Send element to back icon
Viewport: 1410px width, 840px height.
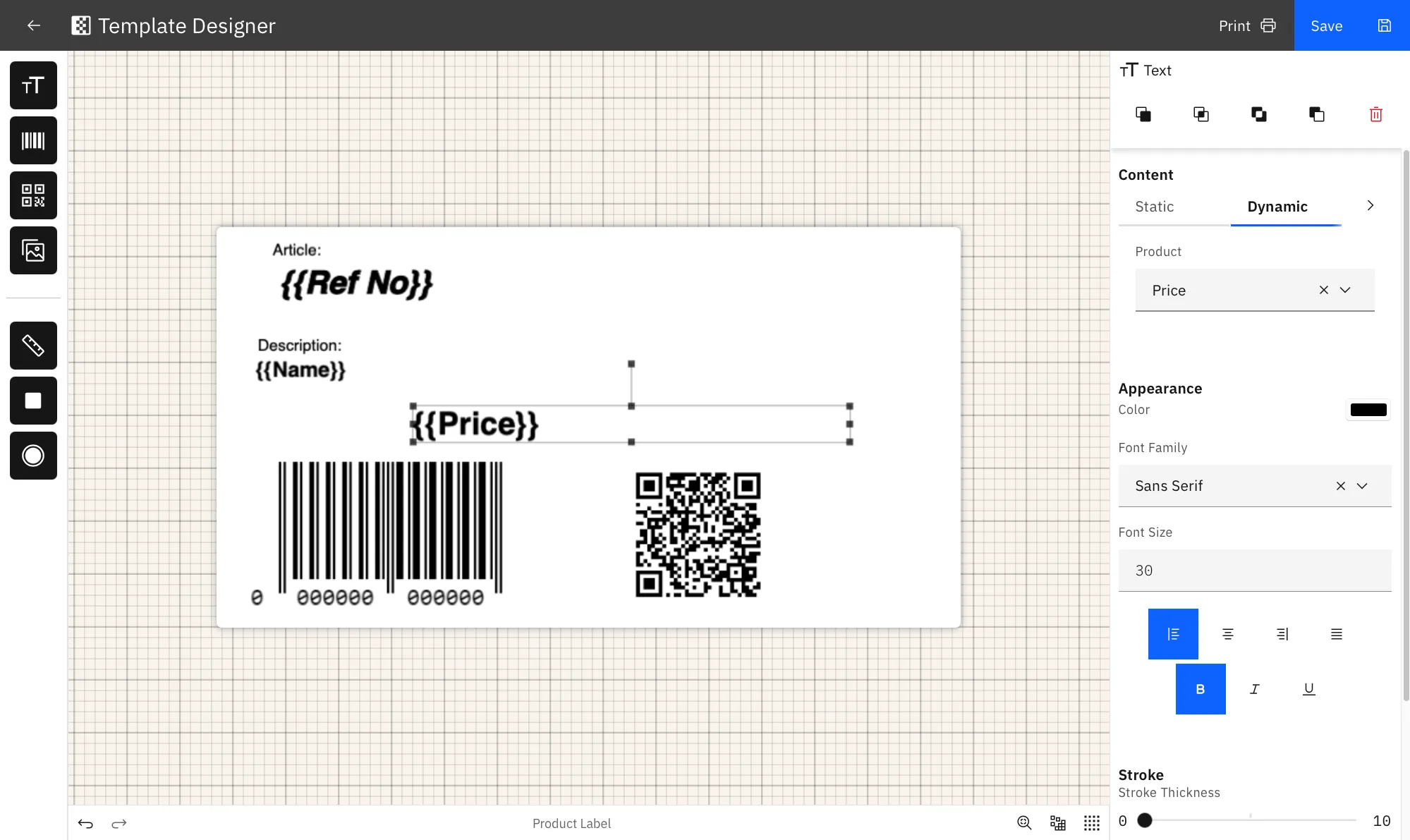pos(1317,114)
